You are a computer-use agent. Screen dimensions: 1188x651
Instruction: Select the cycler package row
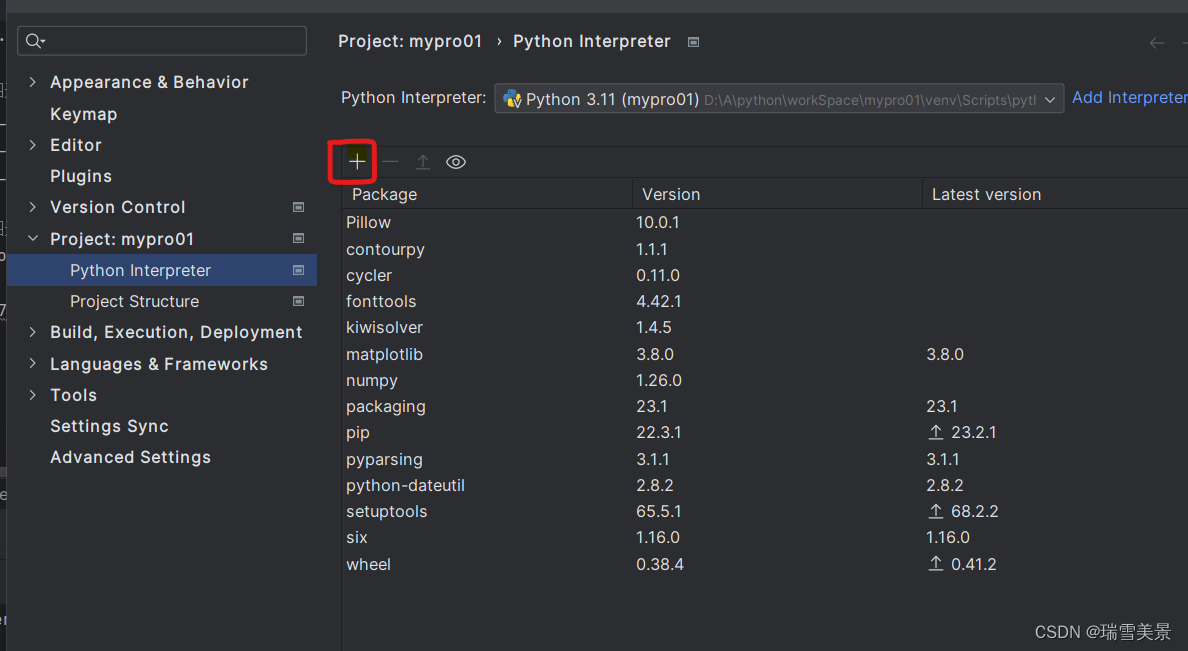pos(764,275)
